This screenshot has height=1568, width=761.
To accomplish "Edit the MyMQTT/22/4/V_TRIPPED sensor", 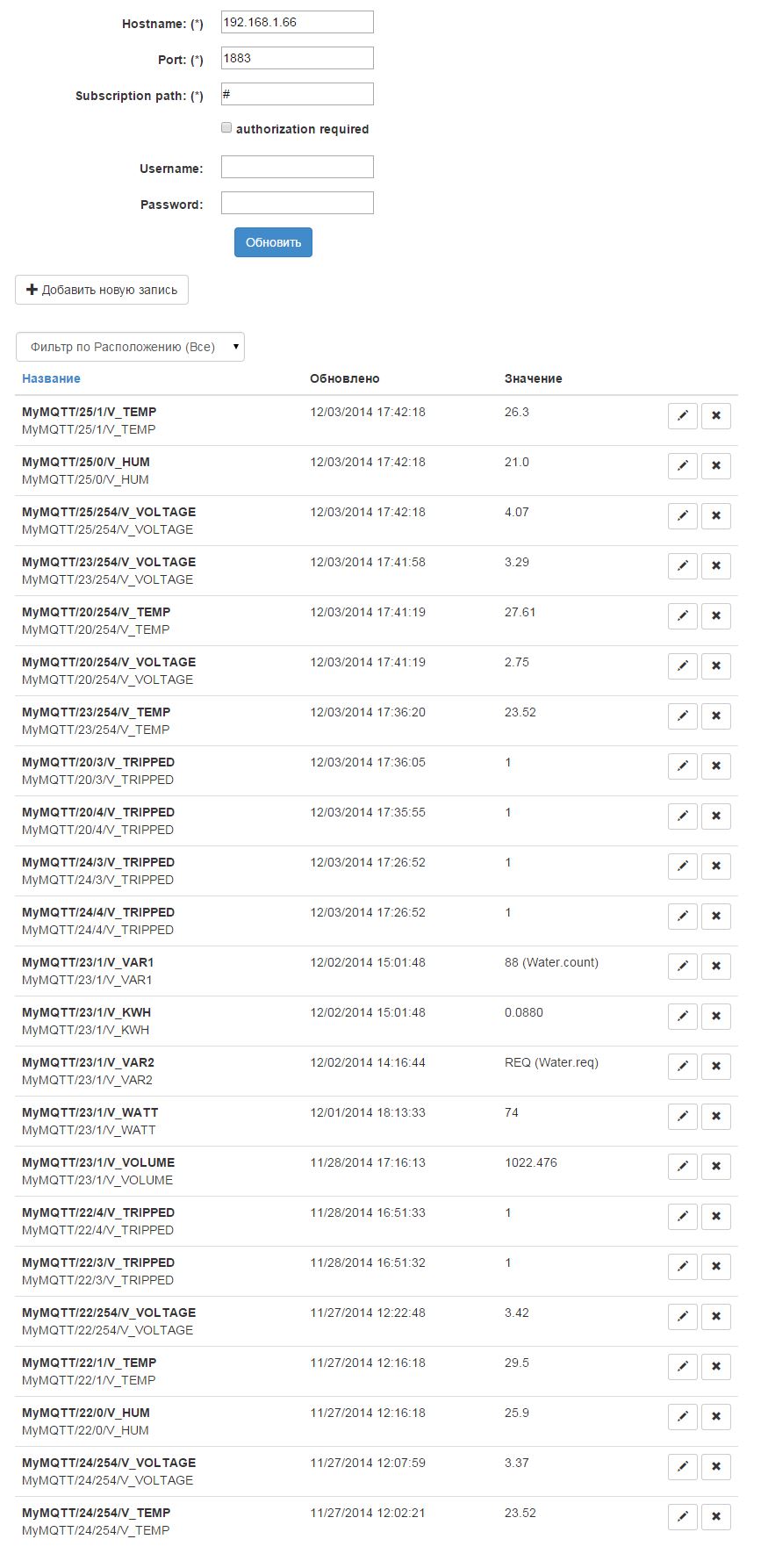I will pos(682,1216).
